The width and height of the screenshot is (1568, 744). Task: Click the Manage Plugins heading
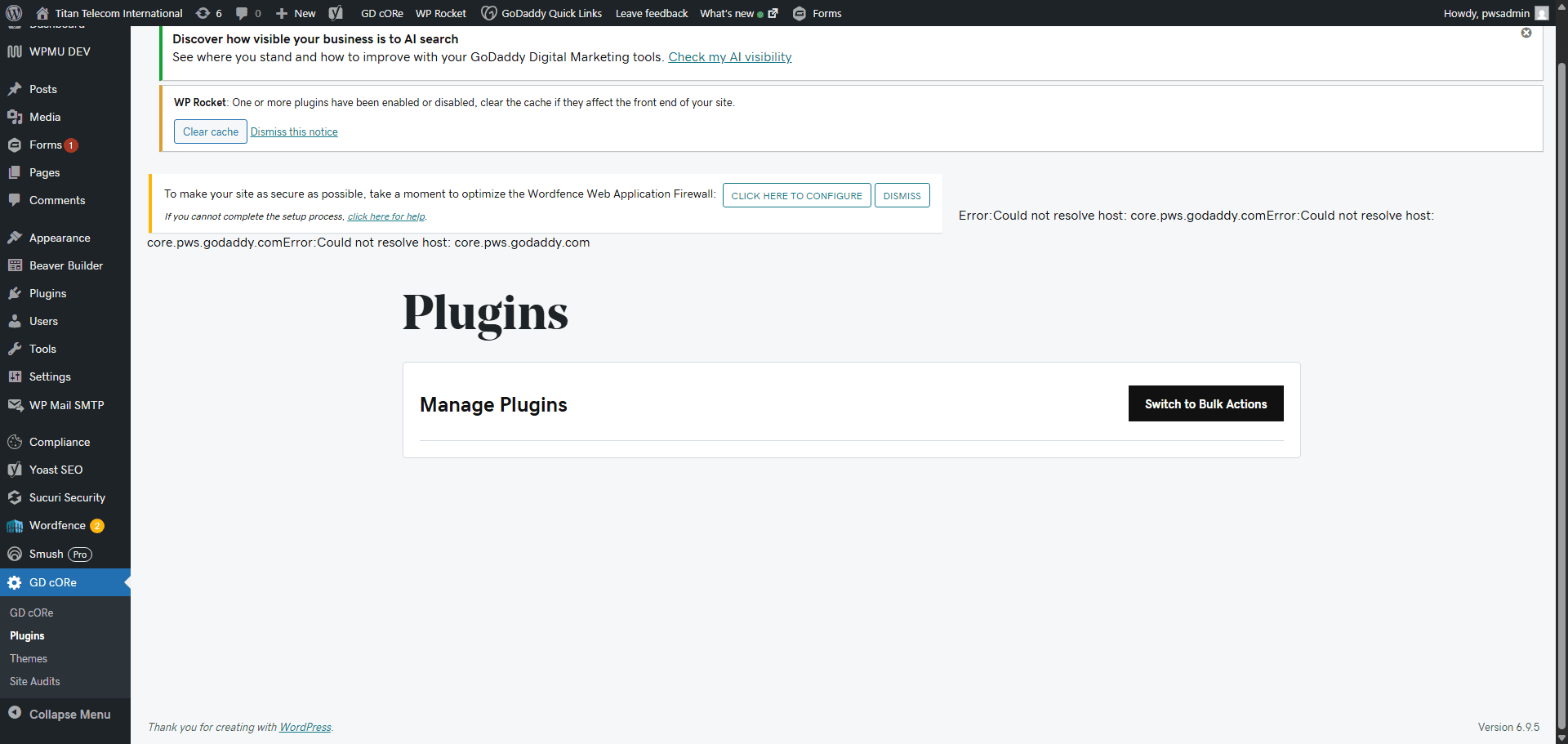click(x=493, y=404)
